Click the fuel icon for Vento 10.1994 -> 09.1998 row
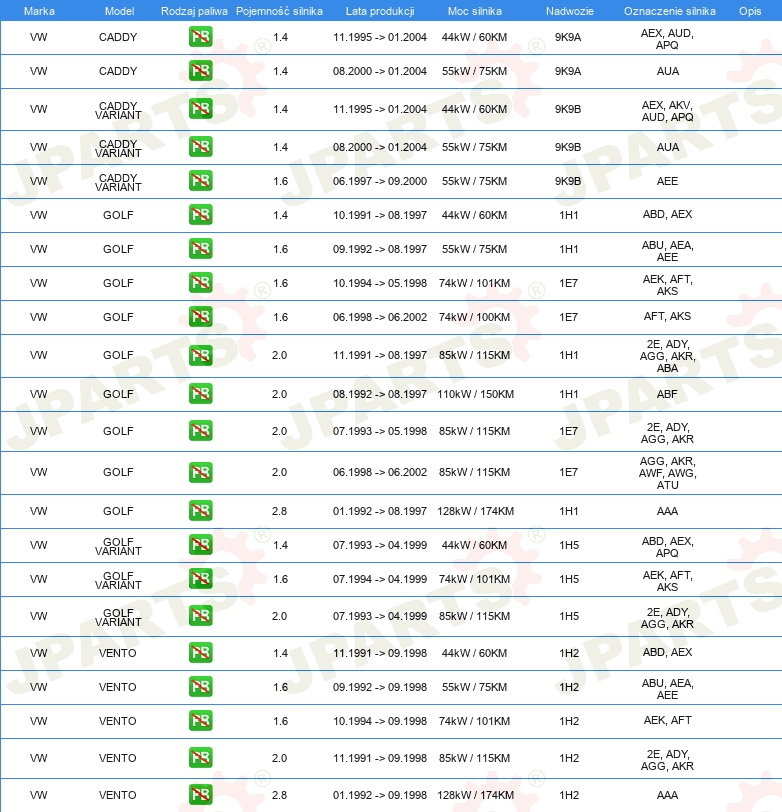Screen dimensions: 782x812 200,721
